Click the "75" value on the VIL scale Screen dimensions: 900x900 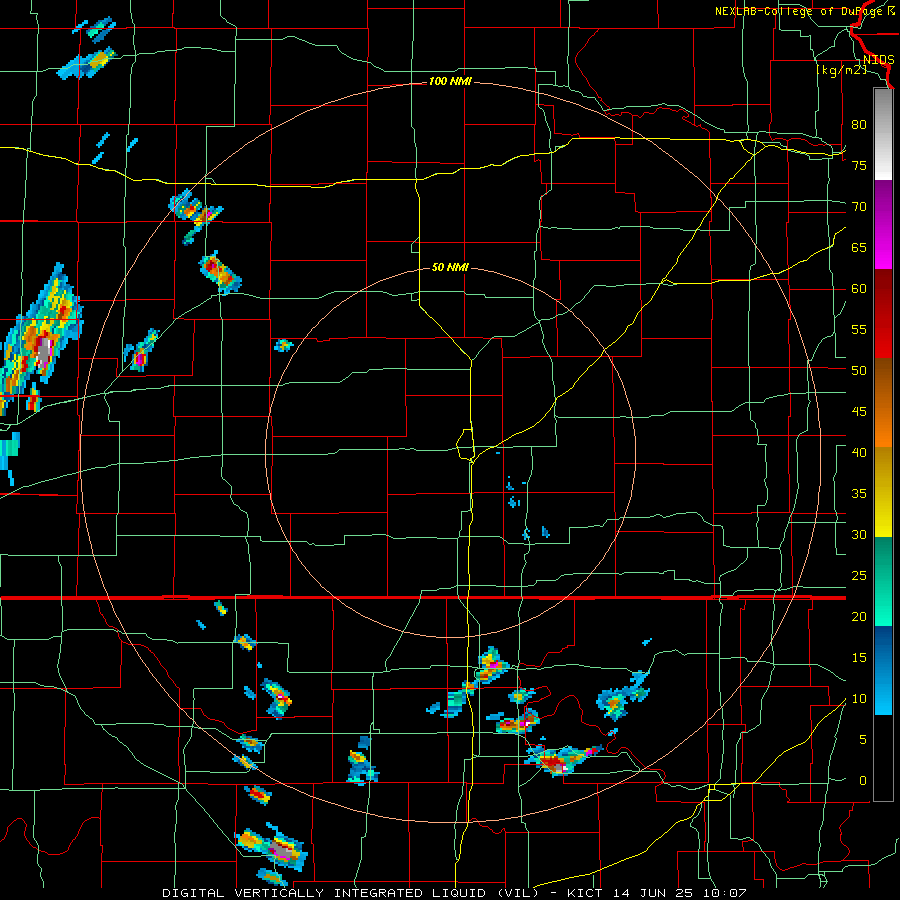(x=859, y=165)
